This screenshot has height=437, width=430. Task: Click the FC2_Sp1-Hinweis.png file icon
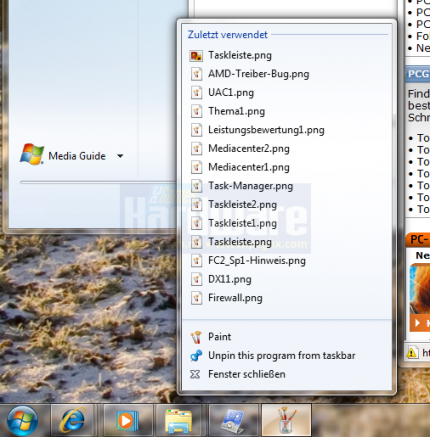[x=196, y=261]
